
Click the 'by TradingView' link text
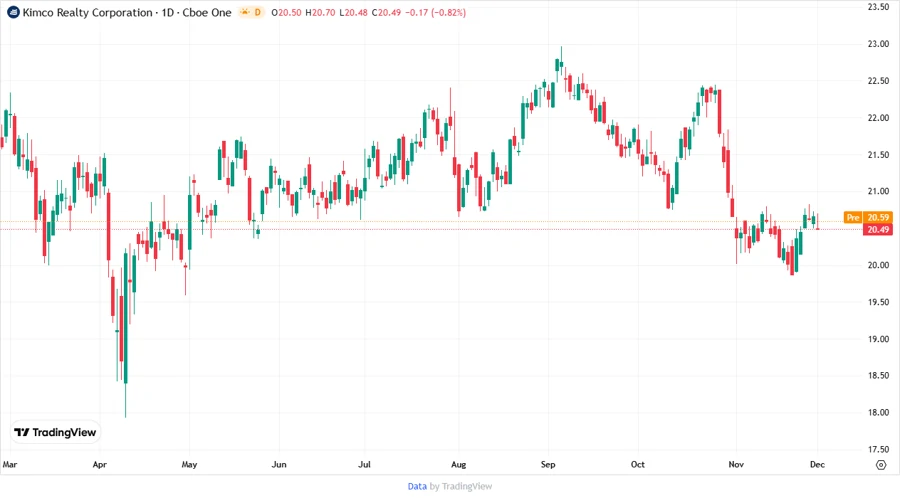pos(461,487)
